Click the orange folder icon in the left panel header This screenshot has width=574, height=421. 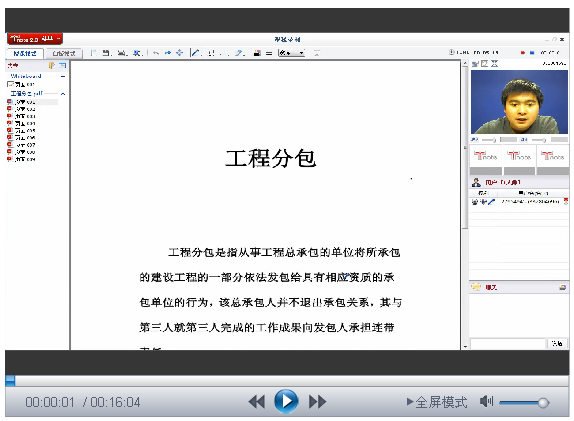(x=52, y=66)
